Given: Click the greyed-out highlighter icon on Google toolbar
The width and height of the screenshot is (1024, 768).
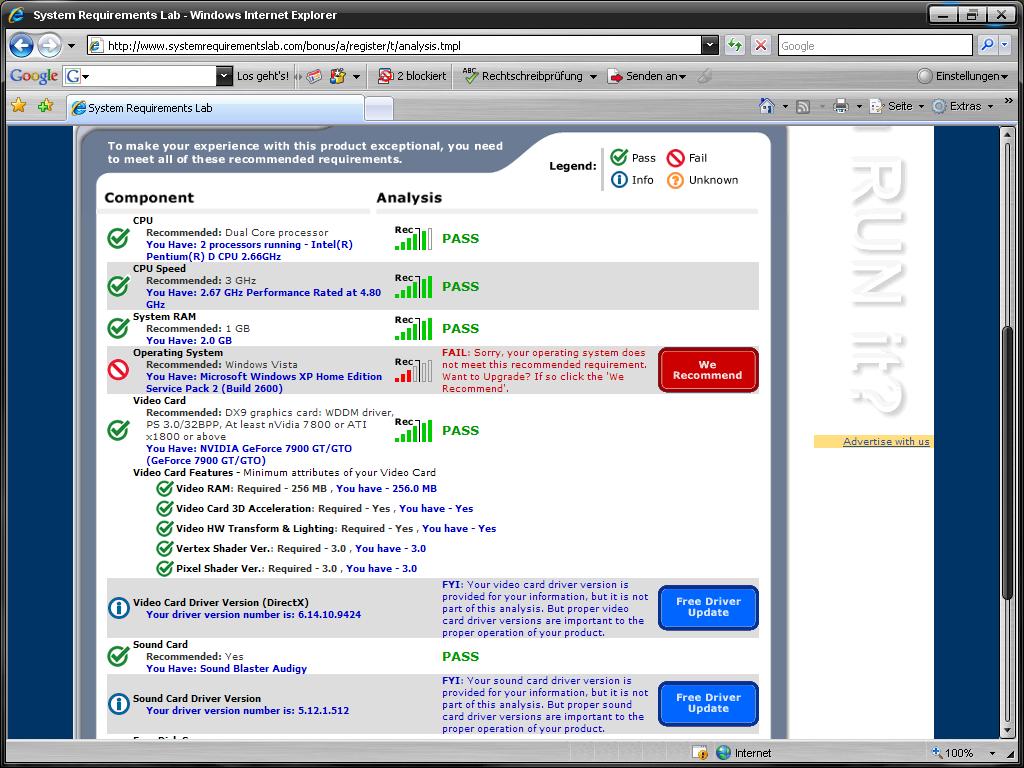Looking at the screenshot, I should [x=703, y=76].
